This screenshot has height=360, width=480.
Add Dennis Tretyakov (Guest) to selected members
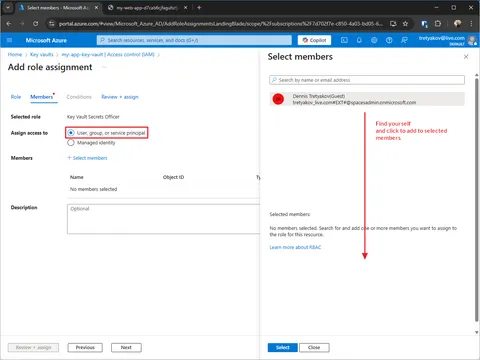(367, 99)
